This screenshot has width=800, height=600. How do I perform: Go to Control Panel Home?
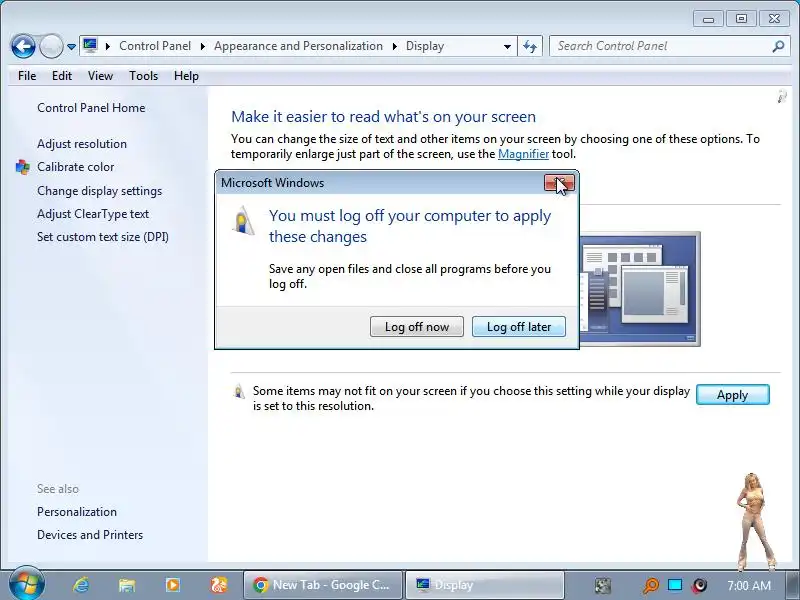(91, 108)
